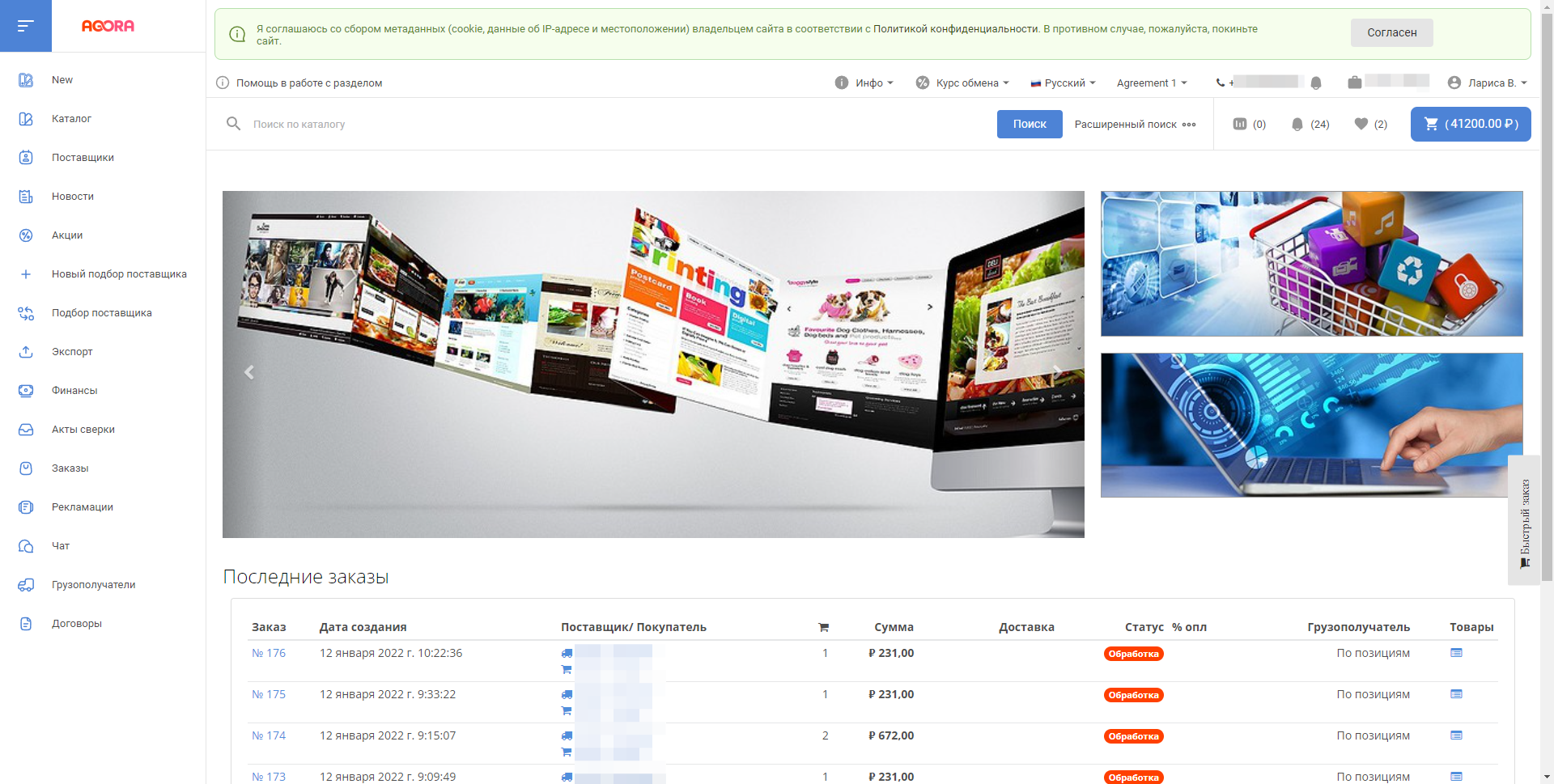Click the magnifier icon in catalog search
1554x784 pixels.
[x=233, y=124]
